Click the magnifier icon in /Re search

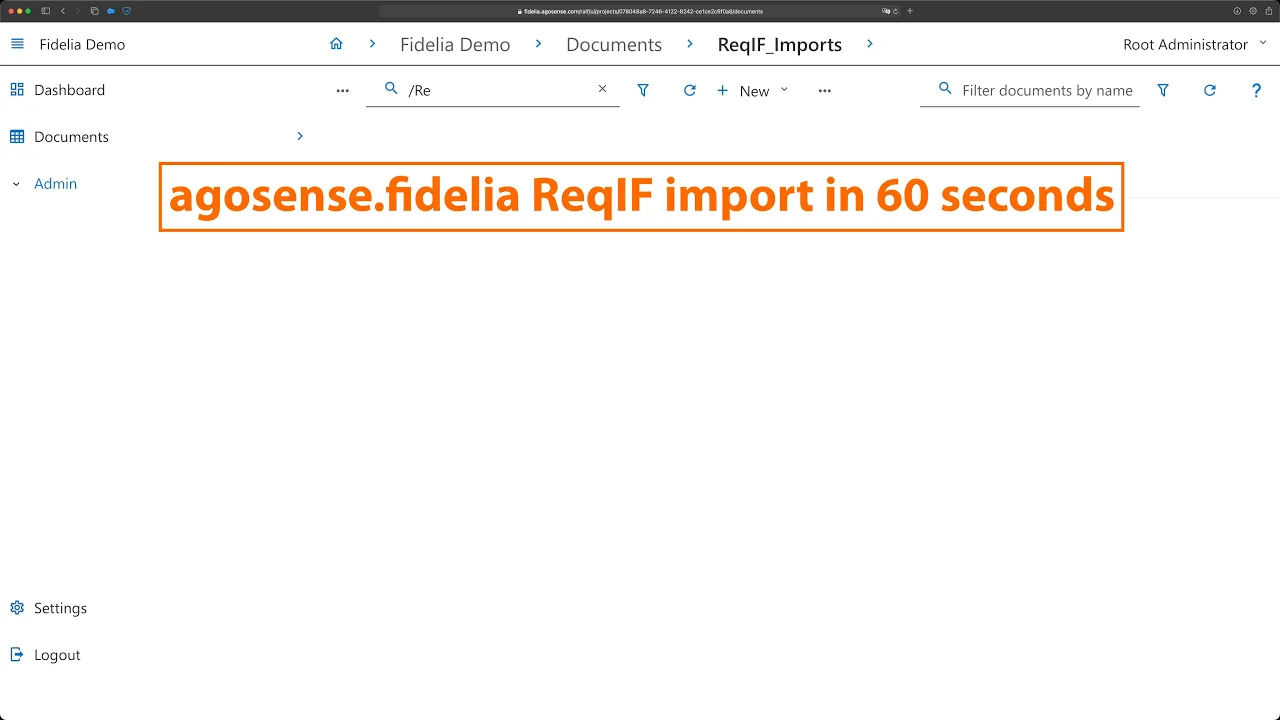click(x=391, y=89)
